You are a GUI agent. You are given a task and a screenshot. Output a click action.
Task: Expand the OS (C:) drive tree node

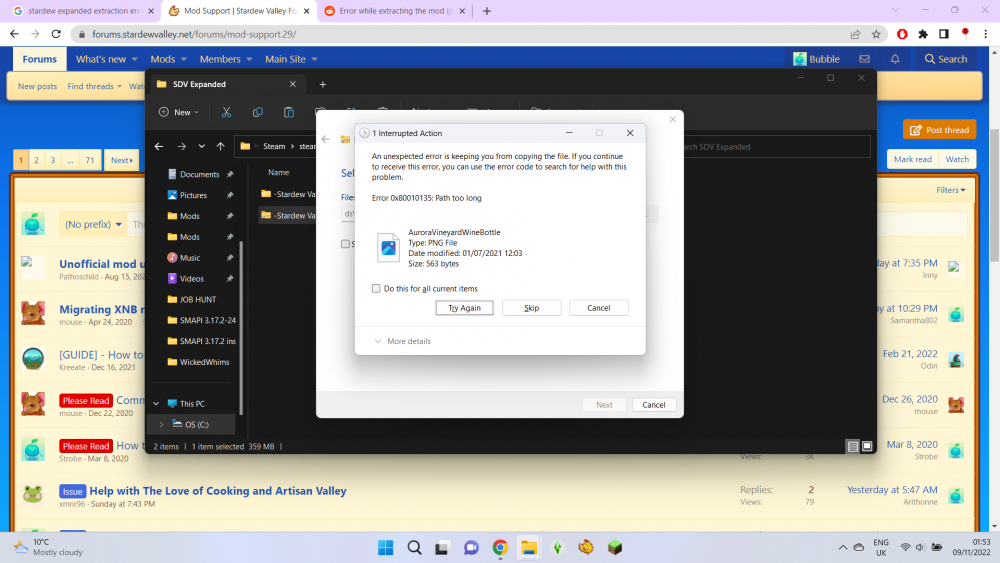point(162,425)
